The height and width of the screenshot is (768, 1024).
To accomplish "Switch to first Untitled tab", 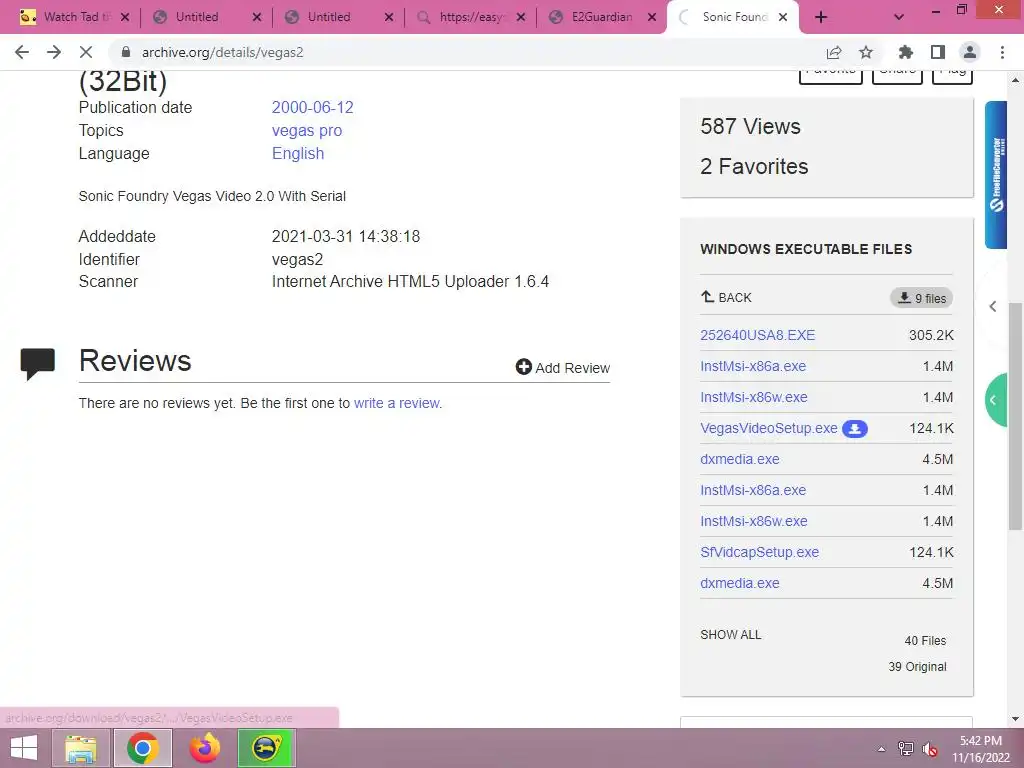I will 197,17.
